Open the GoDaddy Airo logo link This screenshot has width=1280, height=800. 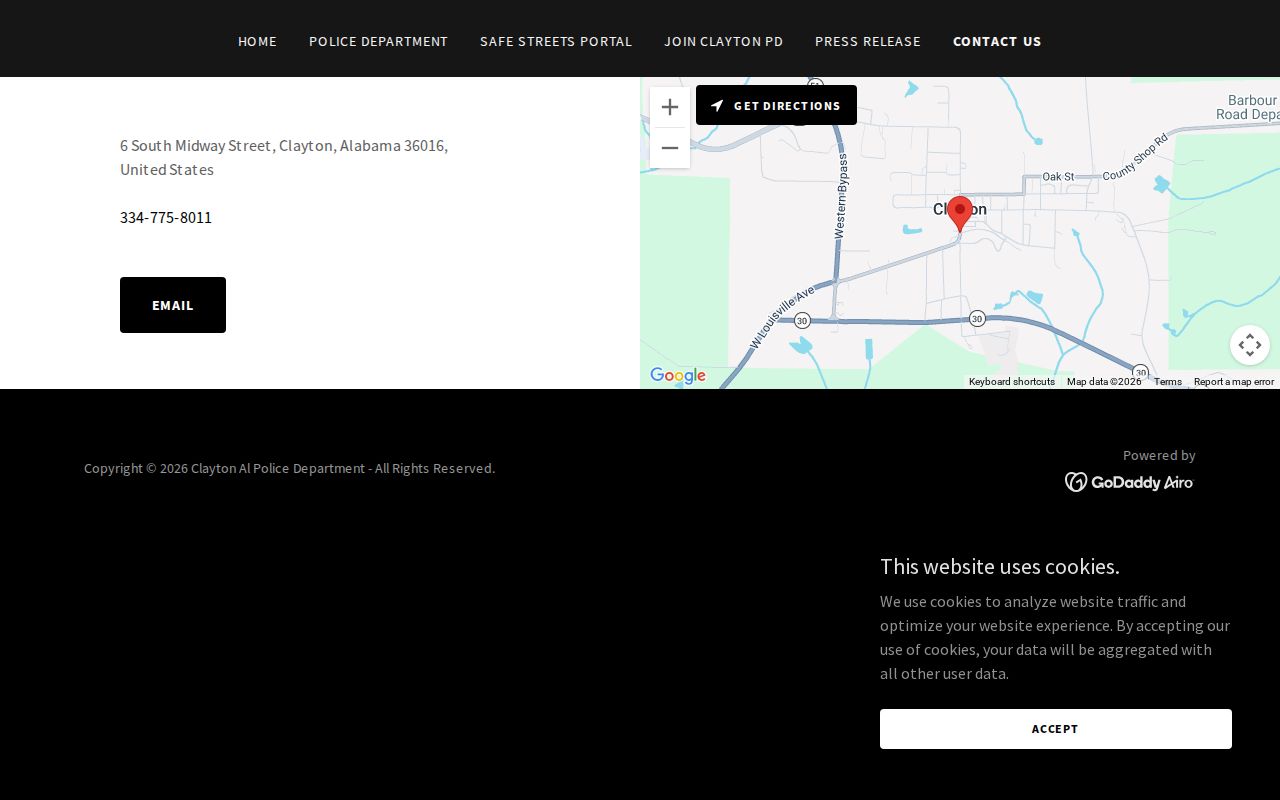point(1129,482)
